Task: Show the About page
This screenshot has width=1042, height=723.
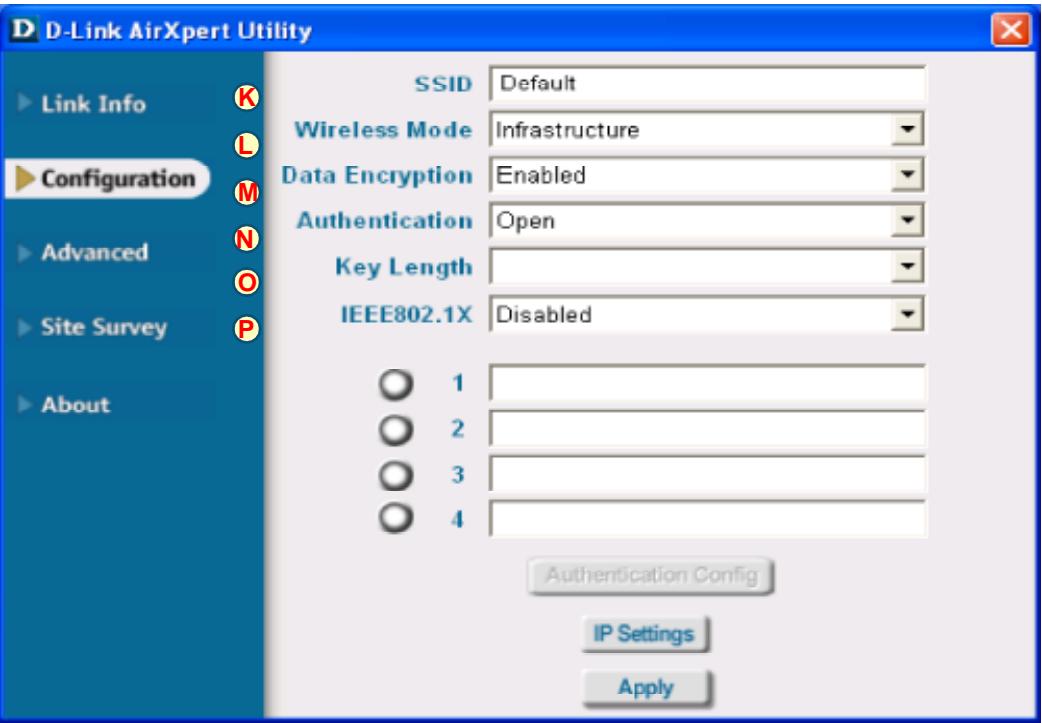Action: (75, 404)
